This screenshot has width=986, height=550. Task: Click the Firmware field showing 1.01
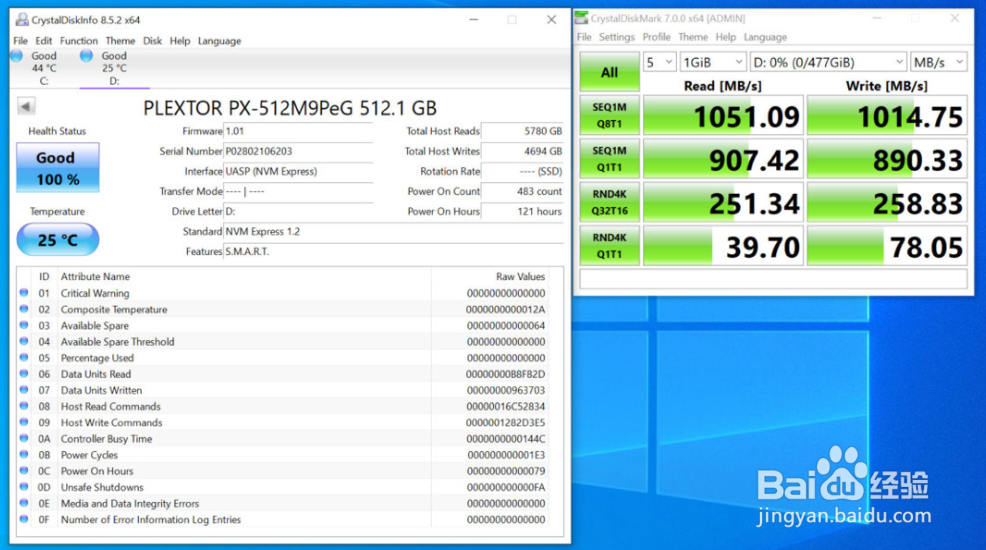[x=298, y=131]
